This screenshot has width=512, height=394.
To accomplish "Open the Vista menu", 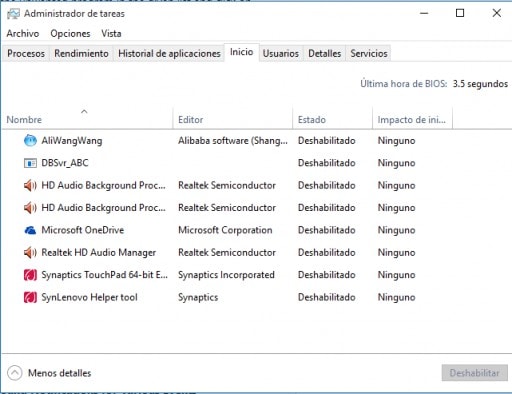I will [x=111, y=33].
